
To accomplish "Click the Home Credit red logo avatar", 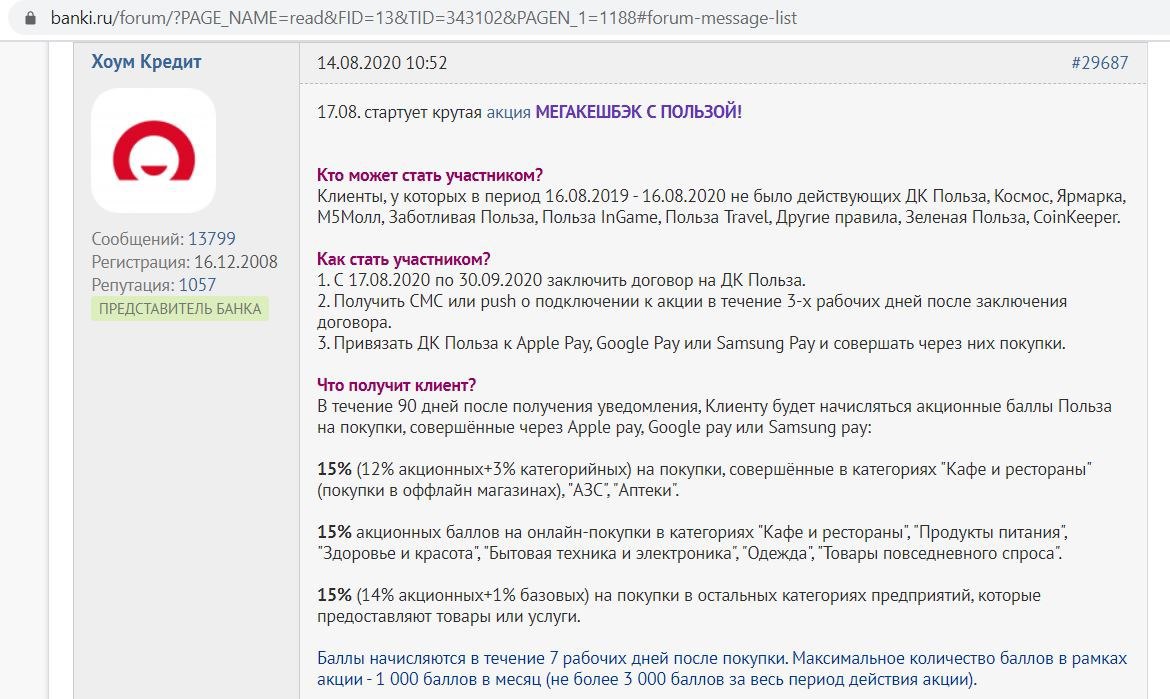I will pos(154,151).
